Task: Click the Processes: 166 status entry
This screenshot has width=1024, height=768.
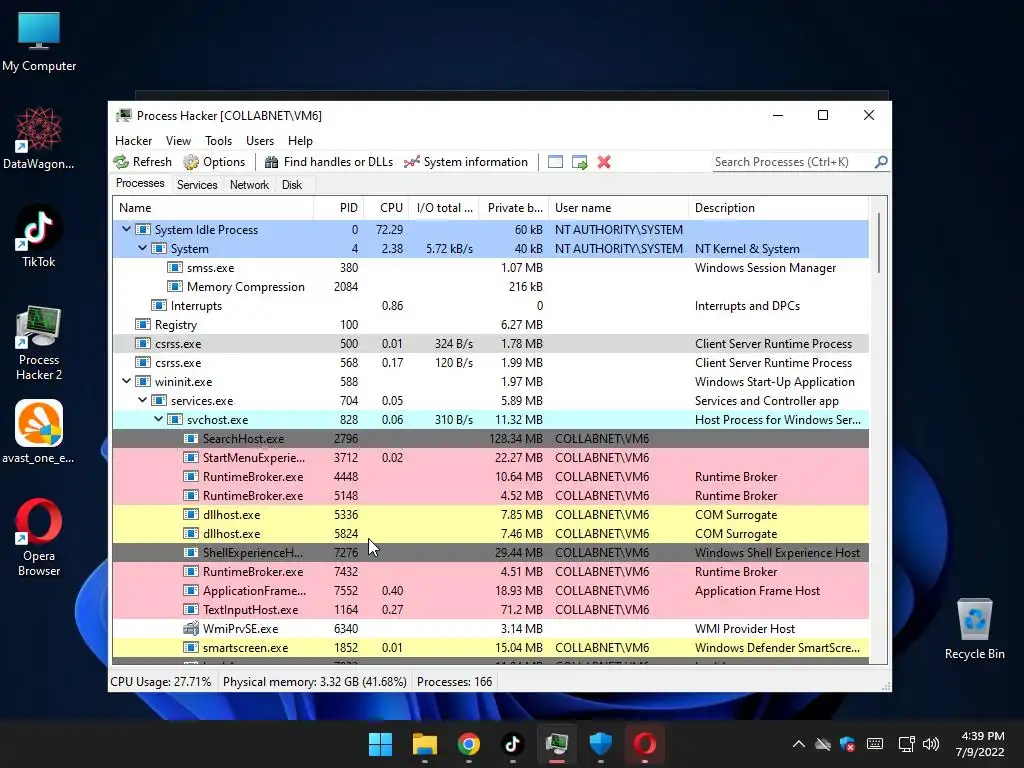Action: [x=455, y=682]
